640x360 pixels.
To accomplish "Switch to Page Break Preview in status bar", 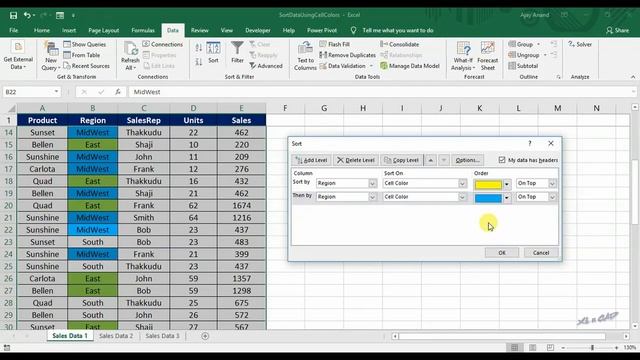I will pyautogui.click(x=550, y=347).
